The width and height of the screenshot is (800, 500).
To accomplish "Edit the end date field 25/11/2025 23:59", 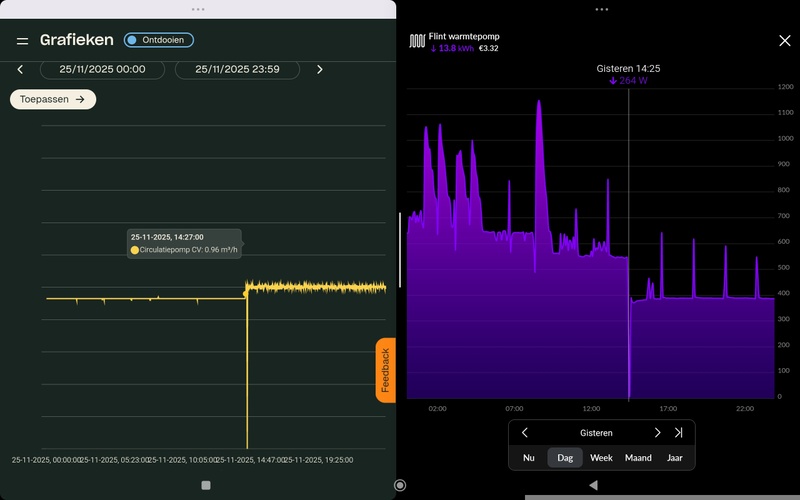I will pyautogui.click(x=237, y=69).
